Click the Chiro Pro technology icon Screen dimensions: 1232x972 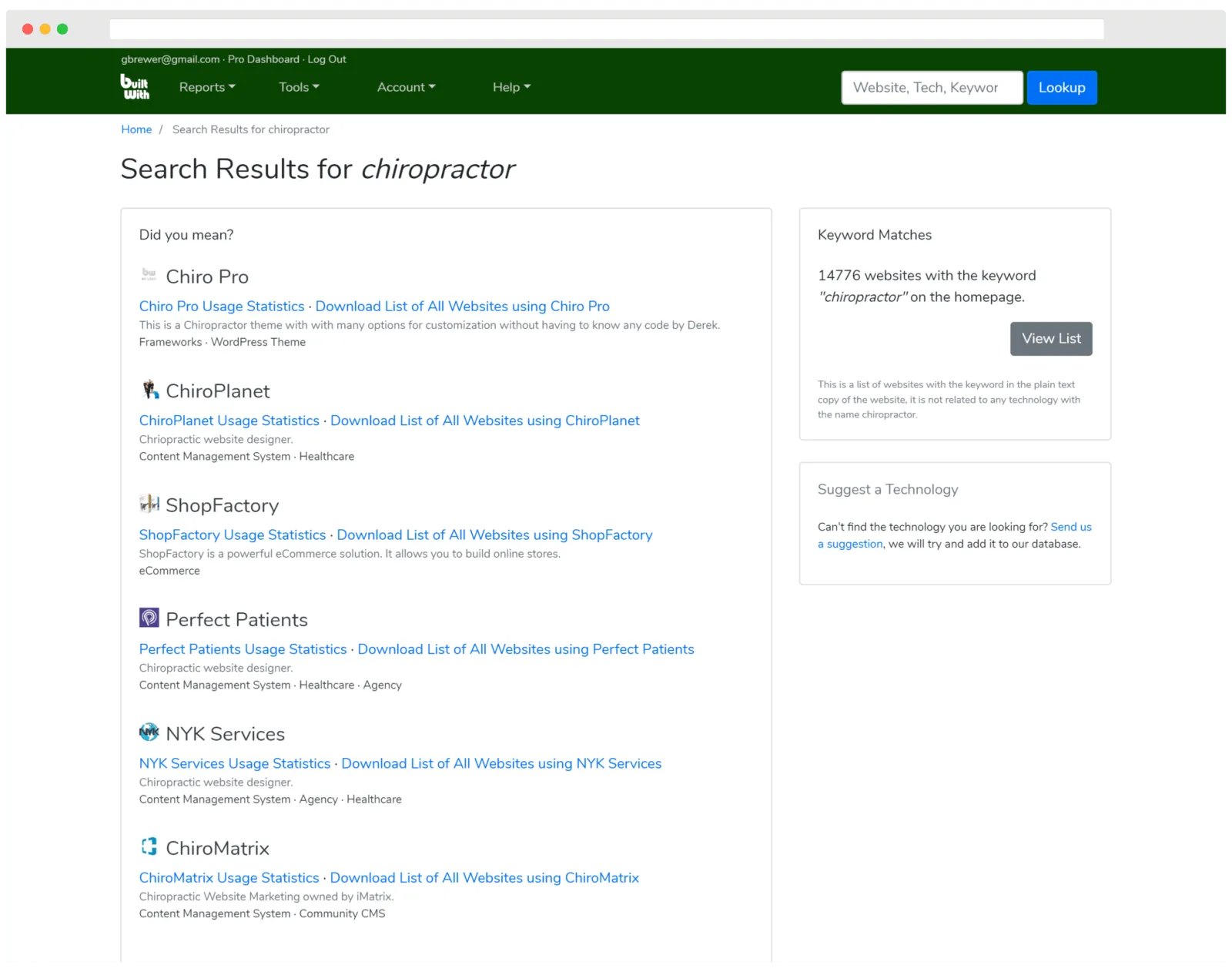point(149,275)
